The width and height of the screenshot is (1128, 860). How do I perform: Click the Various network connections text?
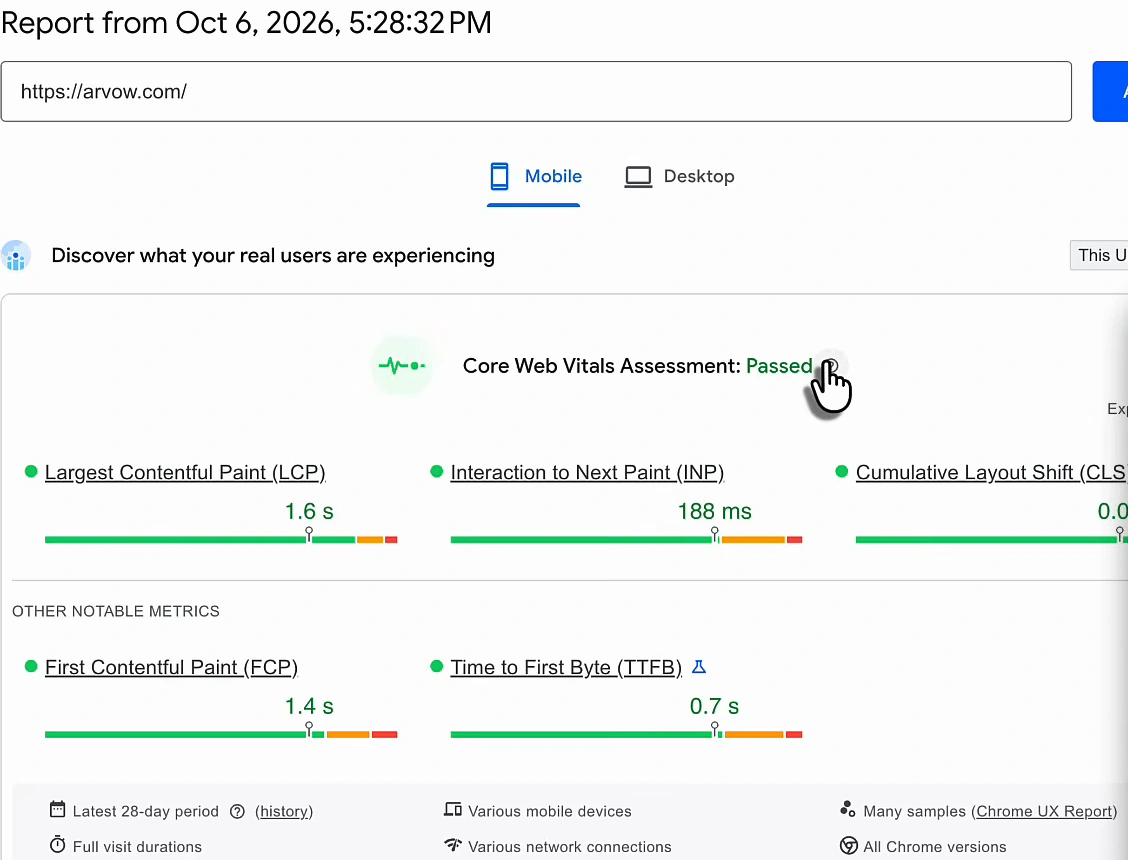(x=570, y=847)
